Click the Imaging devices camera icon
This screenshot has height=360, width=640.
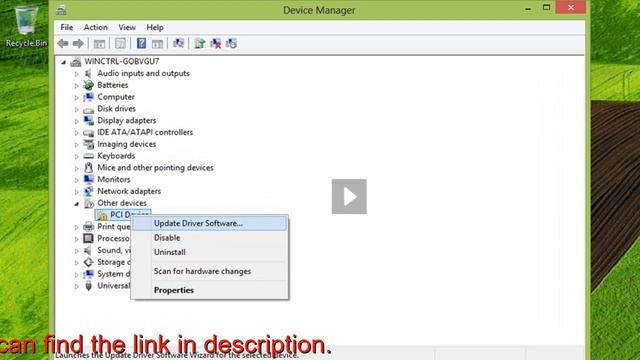click(88, 144)
